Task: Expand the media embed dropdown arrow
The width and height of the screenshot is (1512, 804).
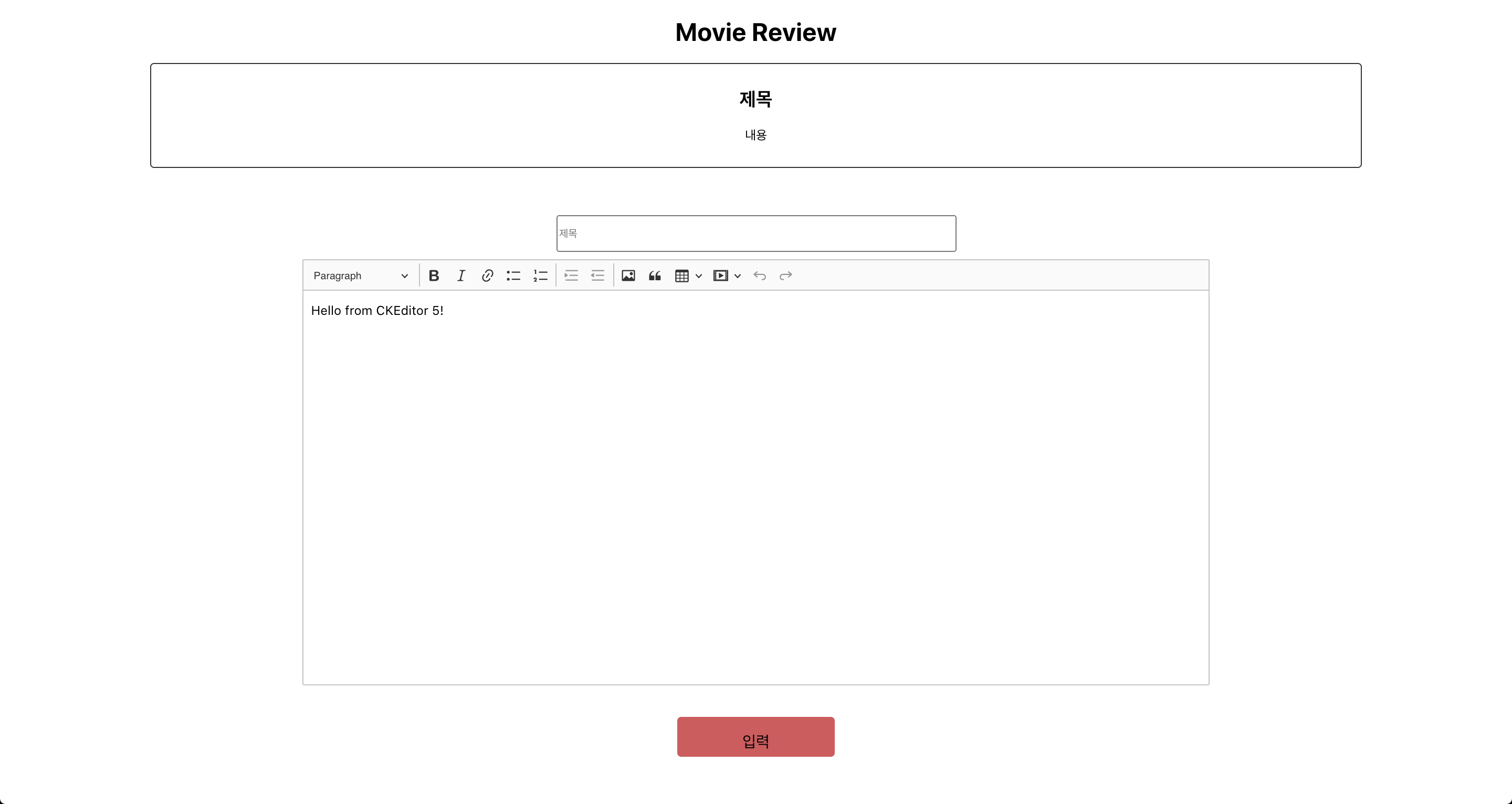Action: tap(738, 276)
